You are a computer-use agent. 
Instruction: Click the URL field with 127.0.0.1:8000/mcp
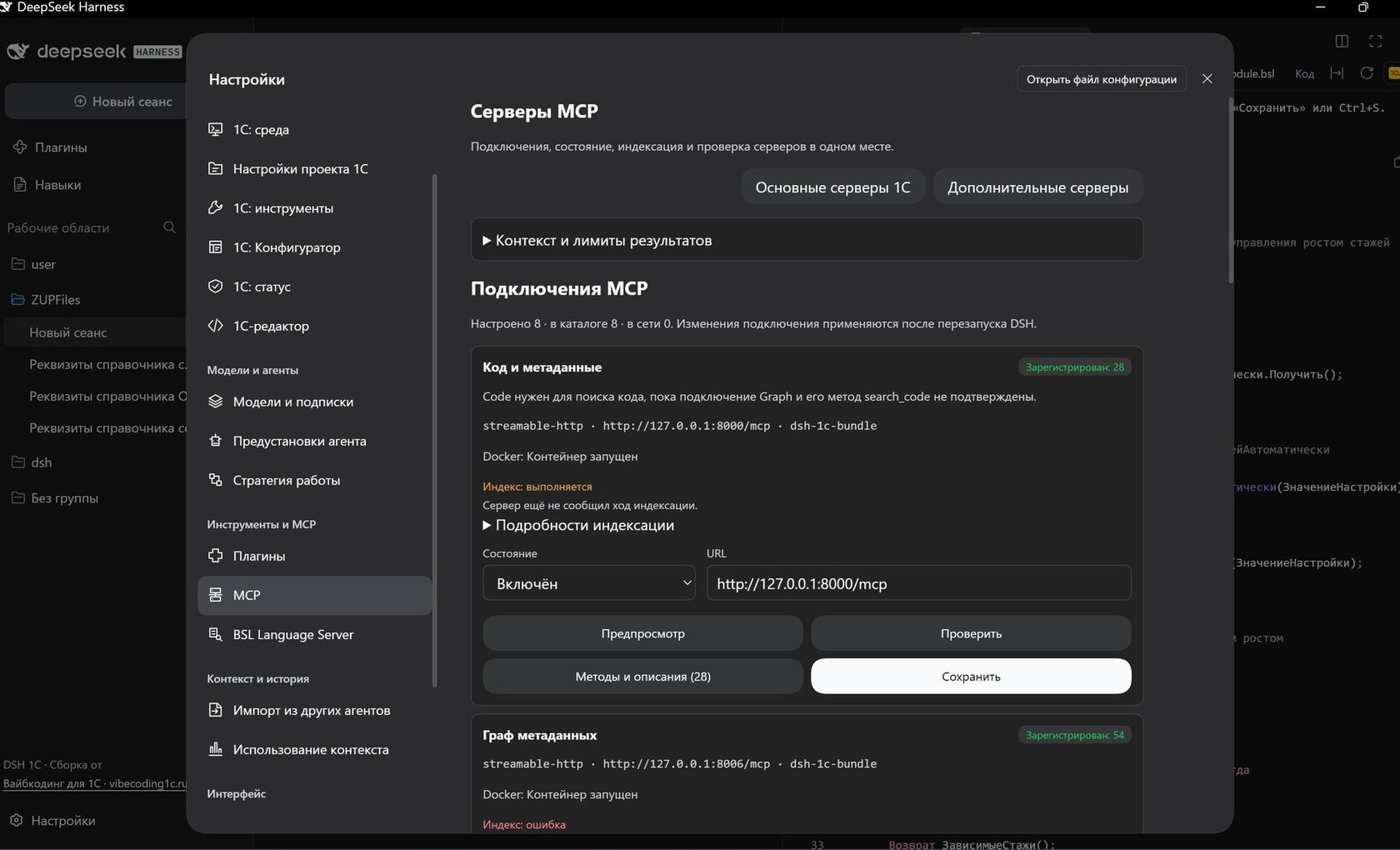click(918, 583)
